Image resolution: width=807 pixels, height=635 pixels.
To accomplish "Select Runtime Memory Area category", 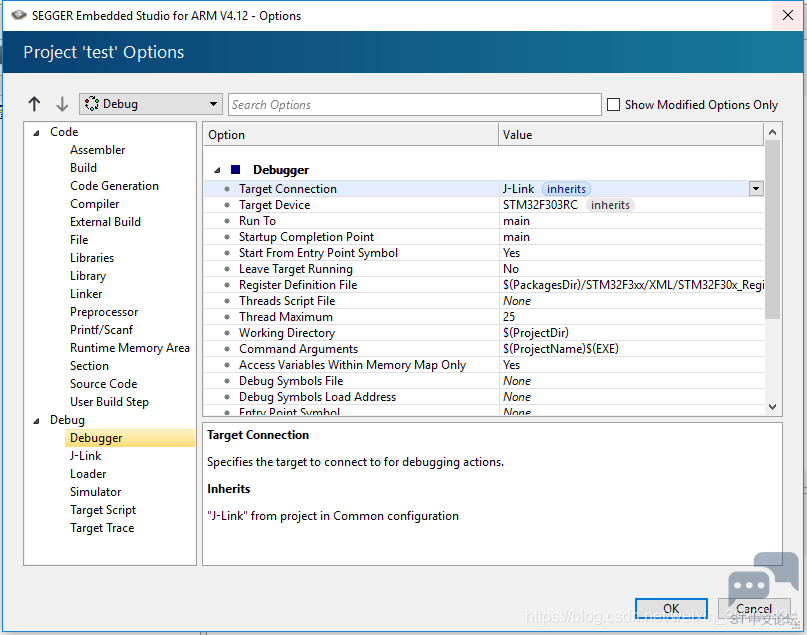I will [x=130, y=348].
